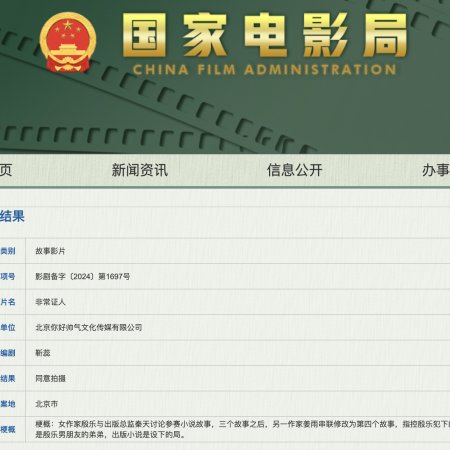Select the category value 故事影片
This screenshot has width=450, height=450.
tap(50, 251)
